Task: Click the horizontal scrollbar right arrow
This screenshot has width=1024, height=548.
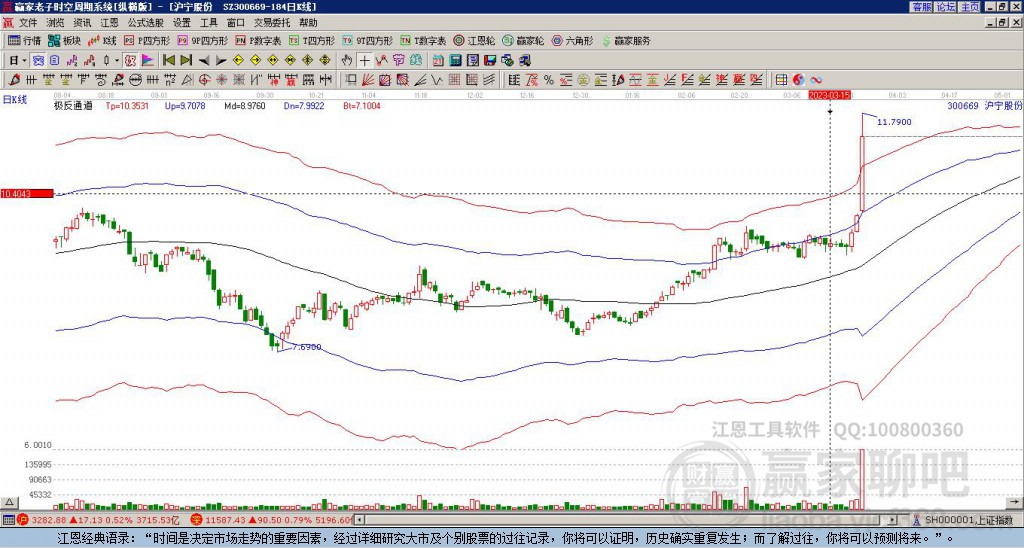Action: tap(893, 520)
